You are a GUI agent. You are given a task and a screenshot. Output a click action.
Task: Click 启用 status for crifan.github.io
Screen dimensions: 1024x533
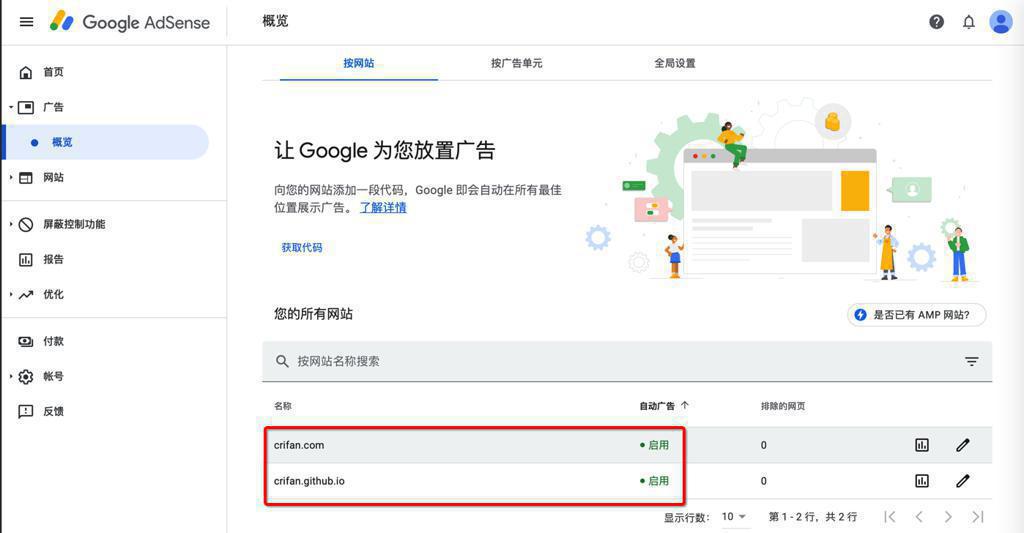pos(654,481)
